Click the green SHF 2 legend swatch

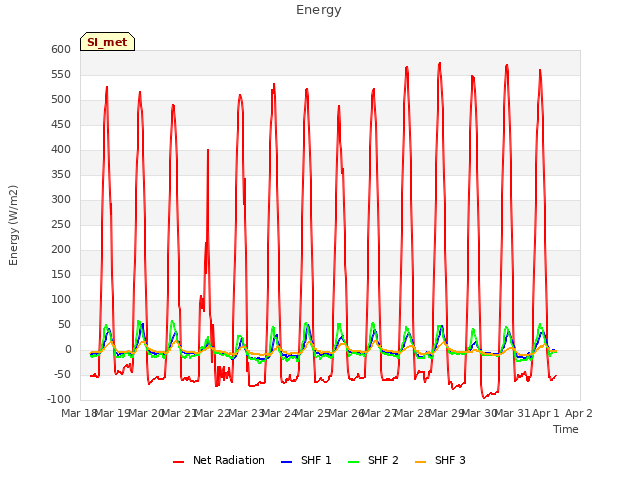click(353, 462)
